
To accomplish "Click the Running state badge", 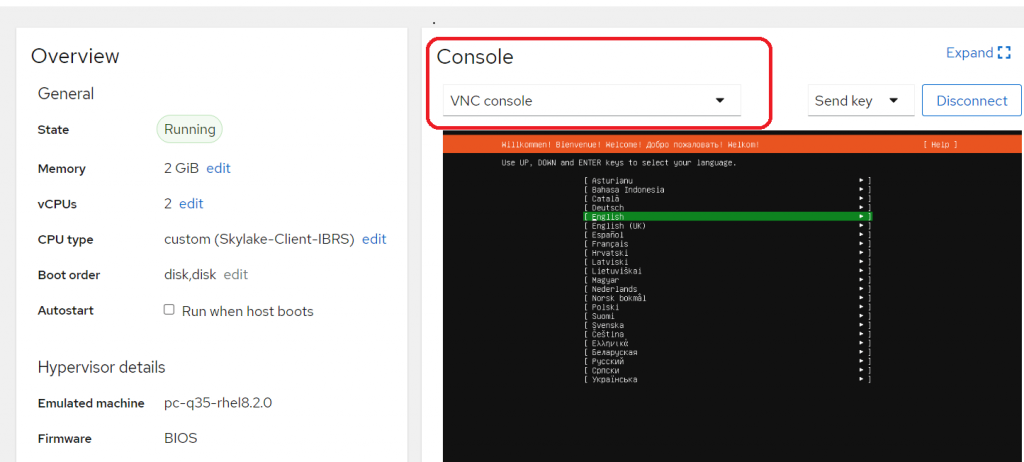I will 189,129.
